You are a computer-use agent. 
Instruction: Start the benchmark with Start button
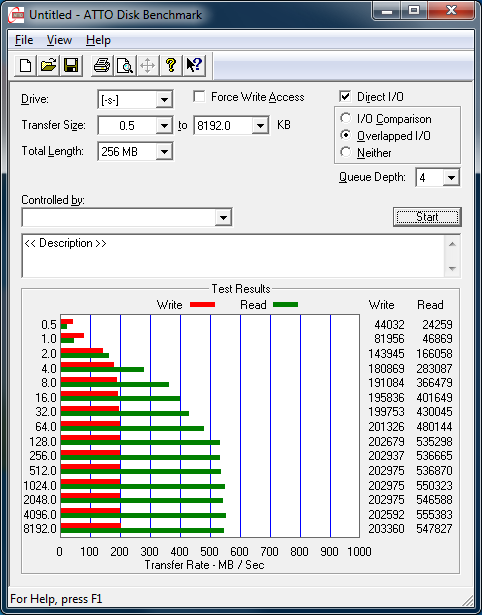point(427,217)
